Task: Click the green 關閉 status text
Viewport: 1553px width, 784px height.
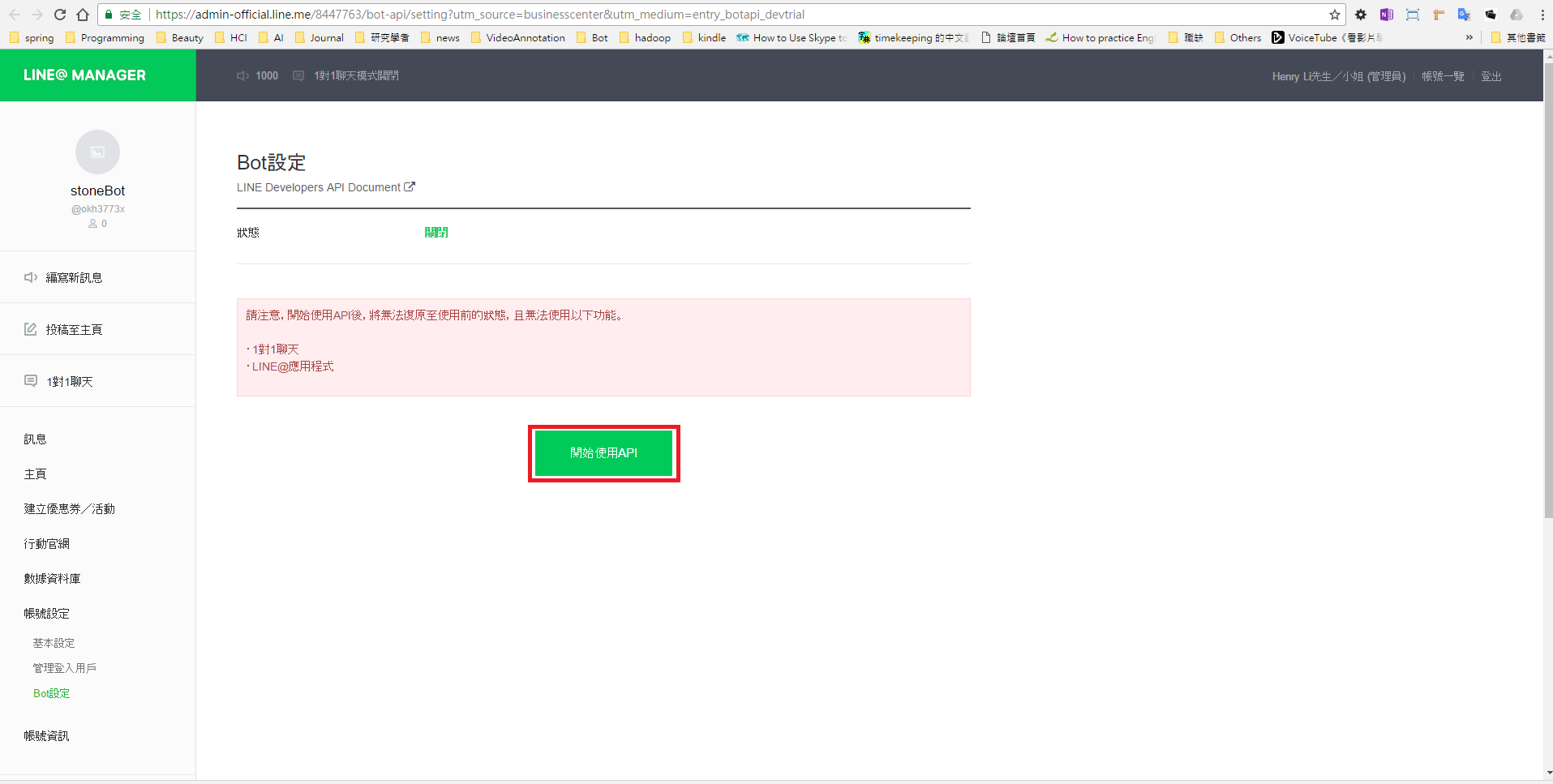Action: pyautogui.click(x=436, y=233)
